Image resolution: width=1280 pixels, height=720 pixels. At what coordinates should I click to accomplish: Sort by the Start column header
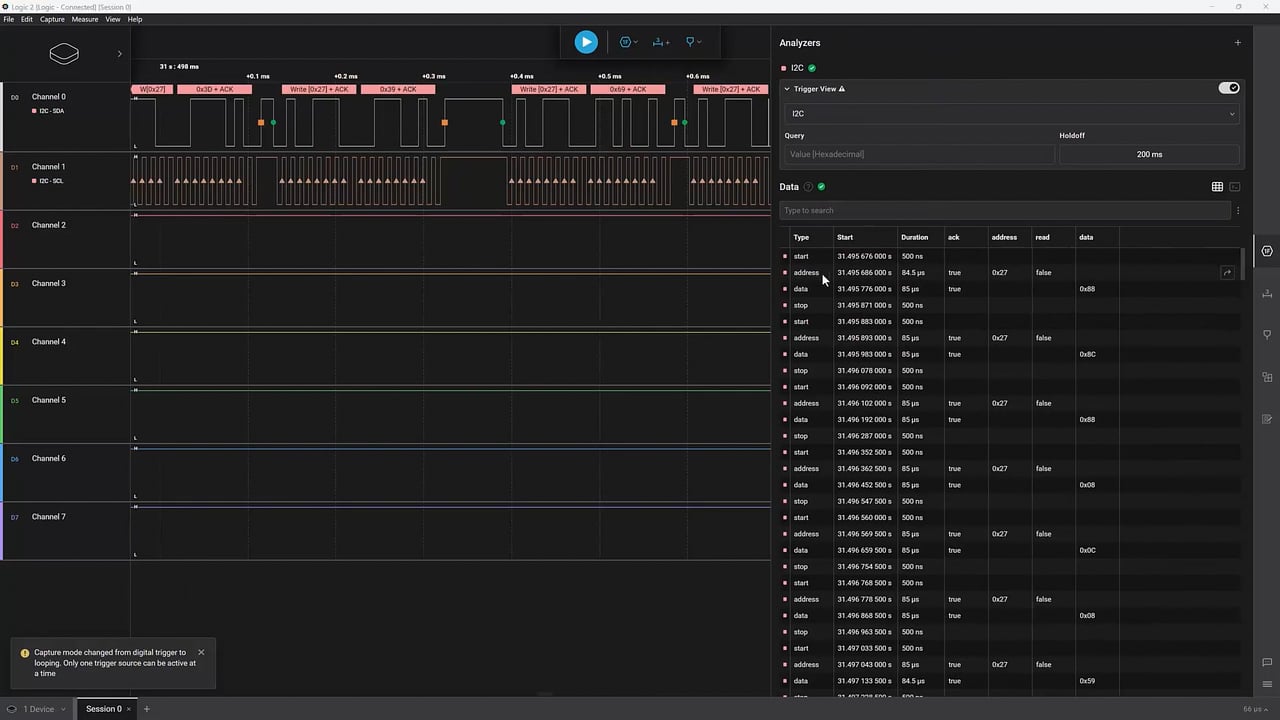tap(845, 237)
